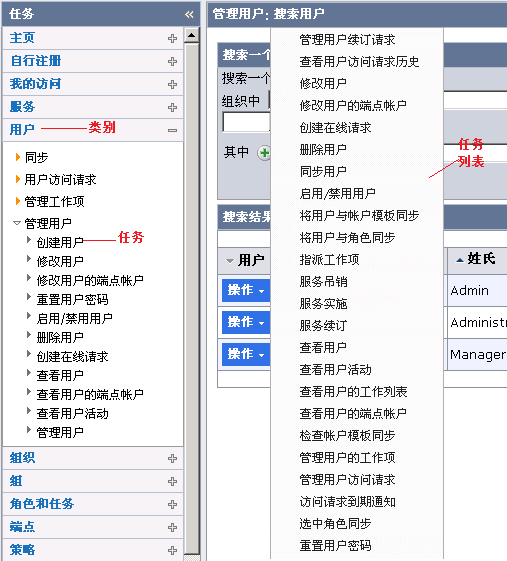Expand the 端点 category plus icon
This screenshot has width=507, height=561.
point(172,527)
